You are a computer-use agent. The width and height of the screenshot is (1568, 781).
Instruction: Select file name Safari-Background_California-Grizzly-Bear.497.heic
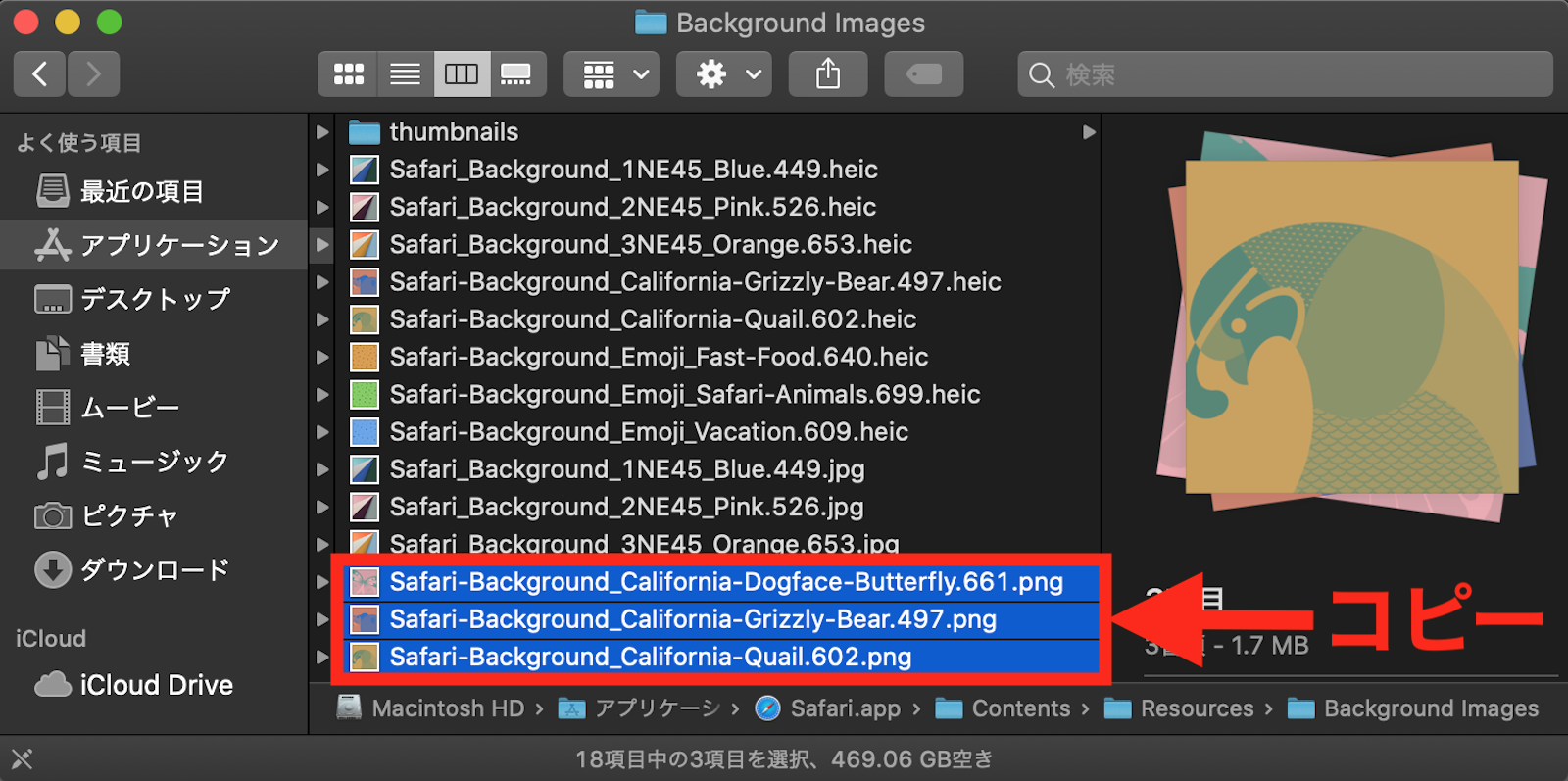coord(695,282)
